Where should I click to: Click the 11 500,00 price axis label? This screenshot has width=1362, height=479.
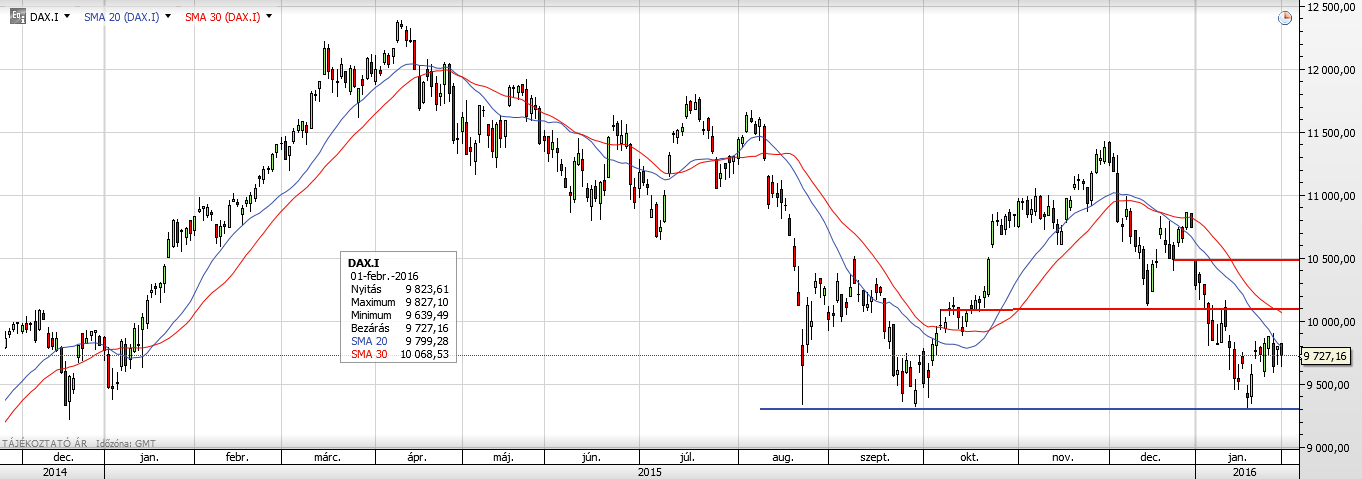(x=1330, y=133)
